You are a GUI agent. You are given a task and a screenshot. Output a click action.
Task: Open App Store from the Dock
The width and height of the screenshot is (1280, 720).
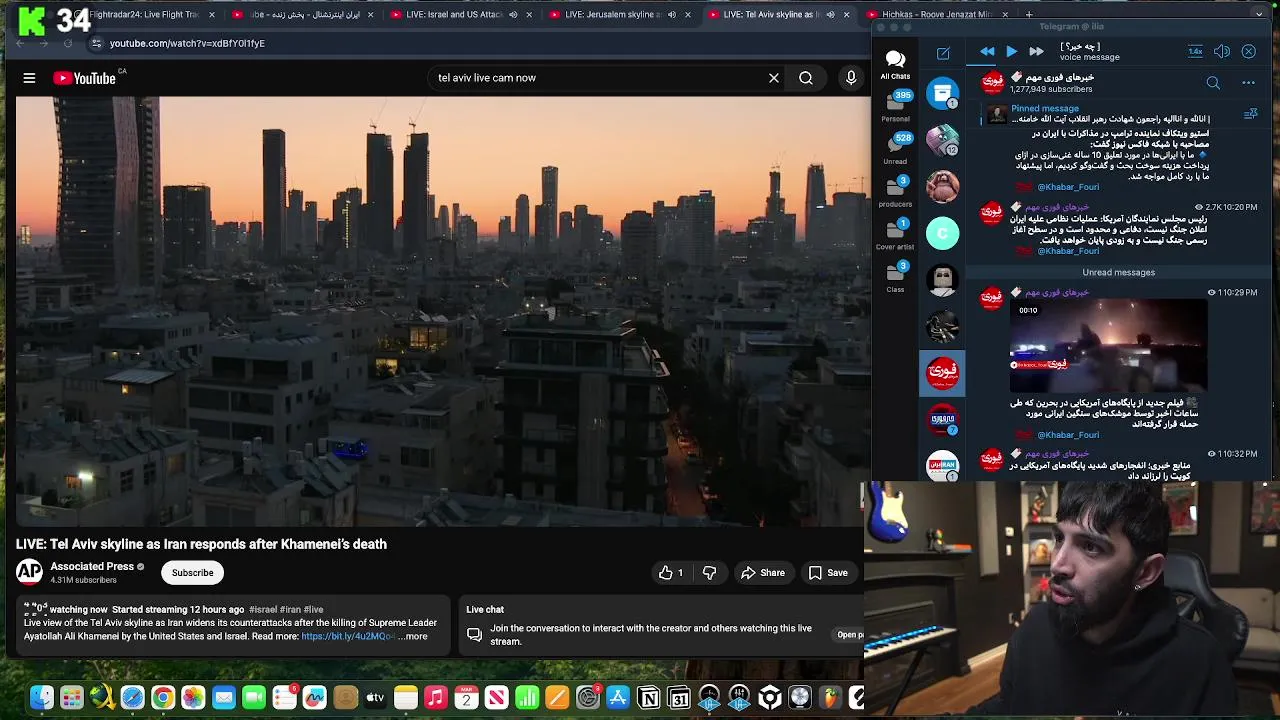618,698
